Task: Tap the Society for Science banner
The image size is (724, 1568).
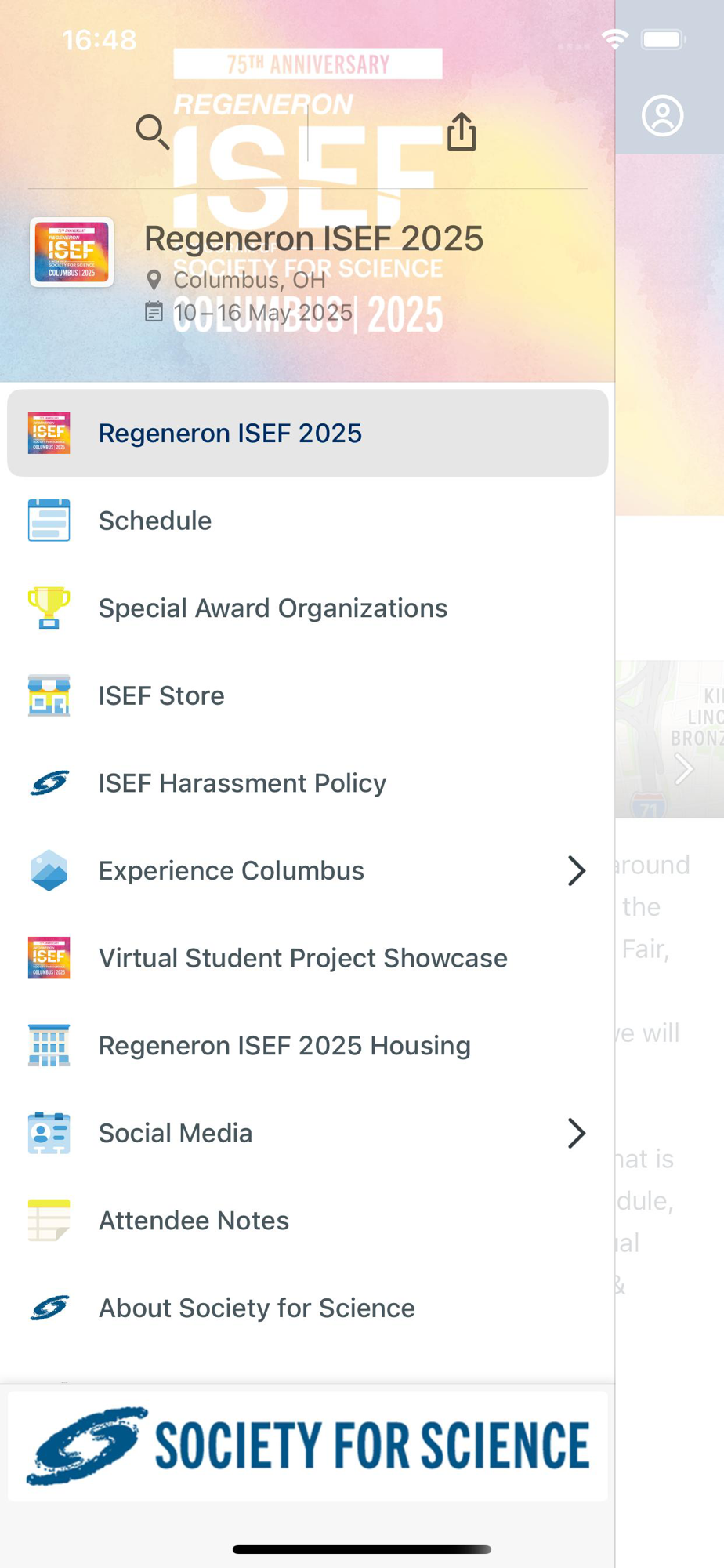Action: point(307,1446)
